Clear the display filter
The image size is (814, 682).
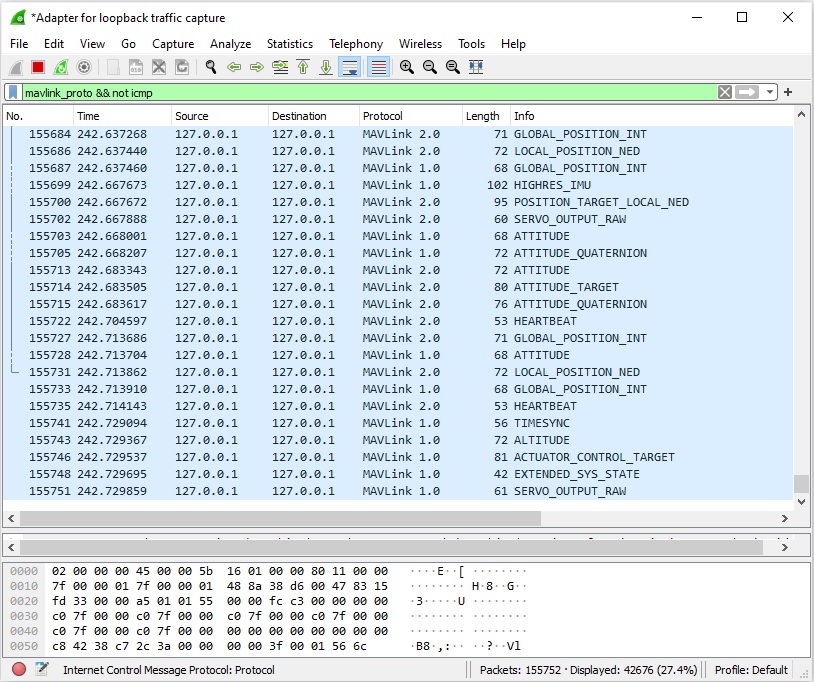(x=725, y=92)
